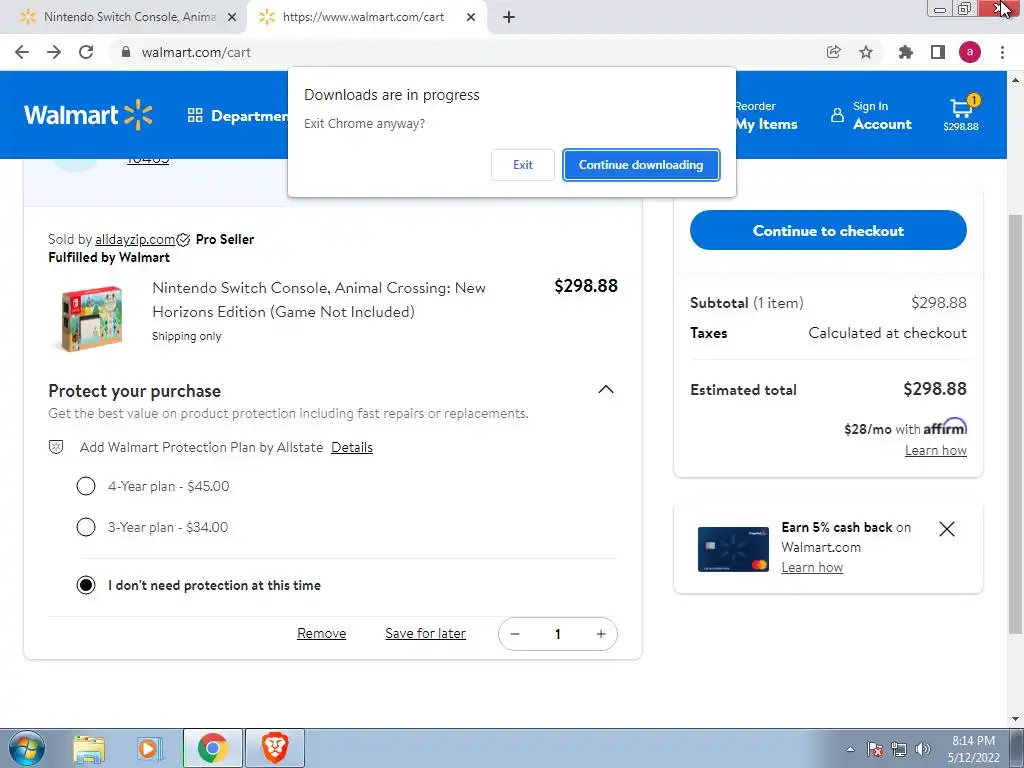
Task: Click the taskbar clock 8:14 PM
Action: click(973, 749)
